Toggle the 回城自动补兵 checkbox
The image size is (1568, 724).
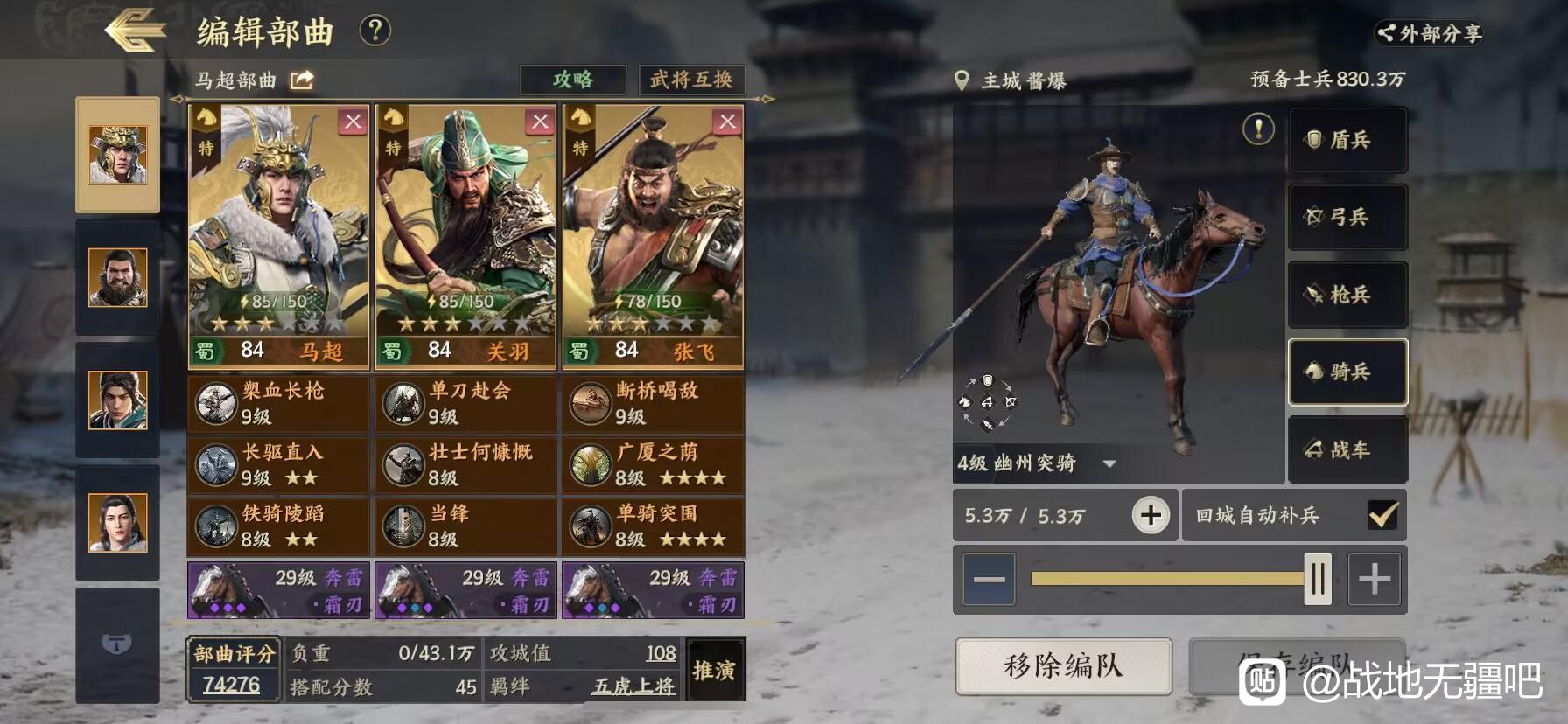1382,515
